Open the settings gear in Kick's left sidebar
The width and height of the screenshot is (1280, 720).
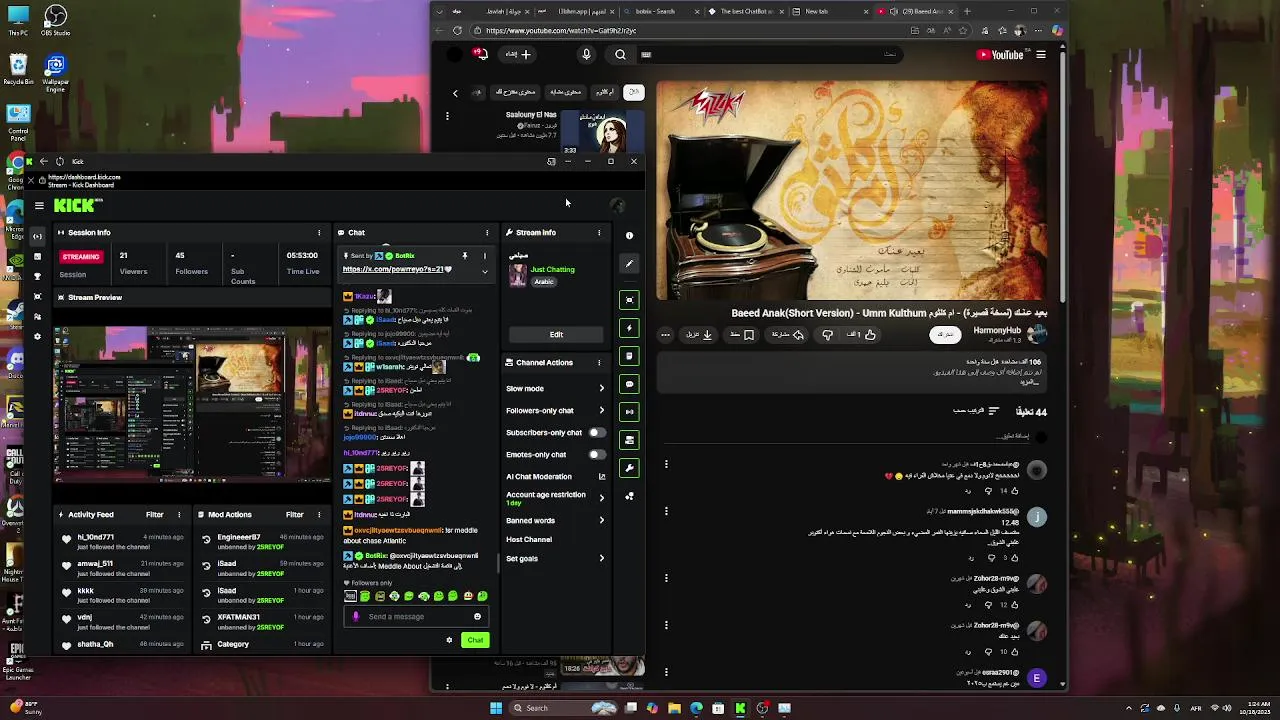pos(38,336)
